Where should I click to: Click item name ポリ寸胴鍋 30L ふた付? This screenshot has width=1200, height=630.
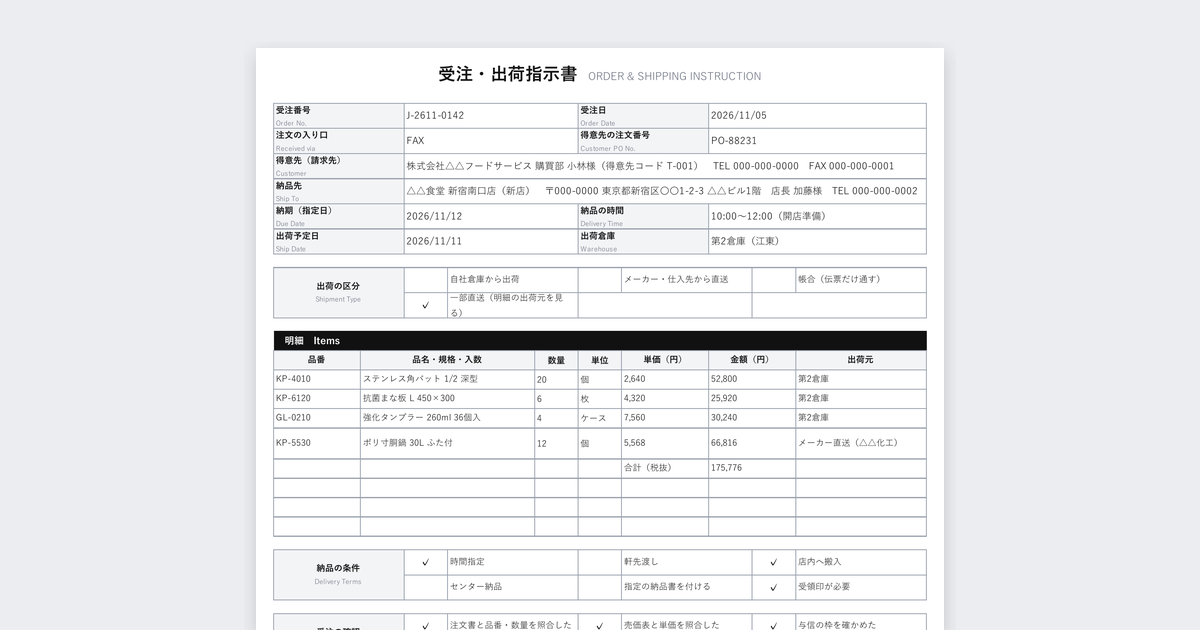(x=408, y=443)
